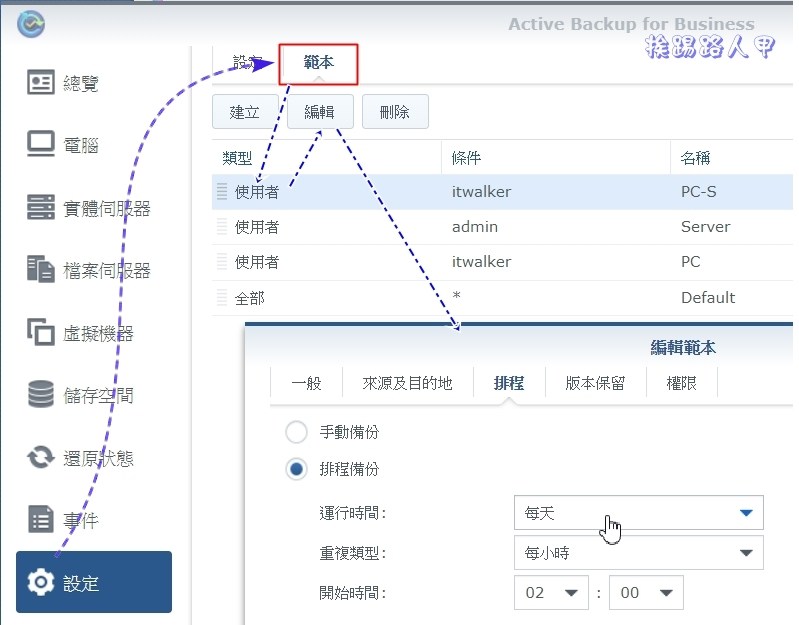Screen dimensions: 799x625
Task: Click the * condition cell
Action: [x=457, y=296]
